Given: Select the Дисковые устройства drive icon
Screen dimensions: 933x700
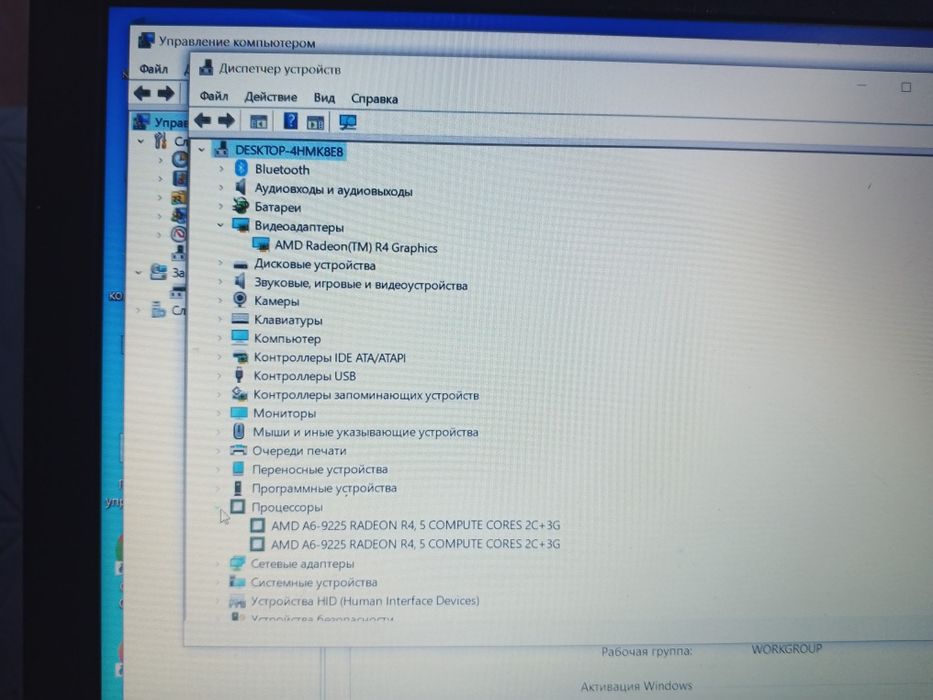Looking at the screenshot, I should click(240, 264).
